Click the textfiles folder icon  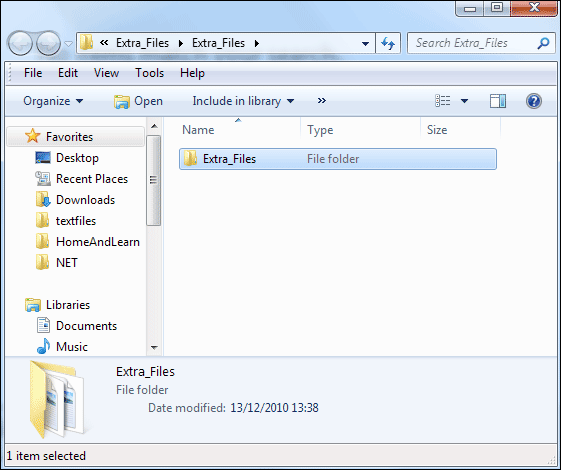point(43,220)
